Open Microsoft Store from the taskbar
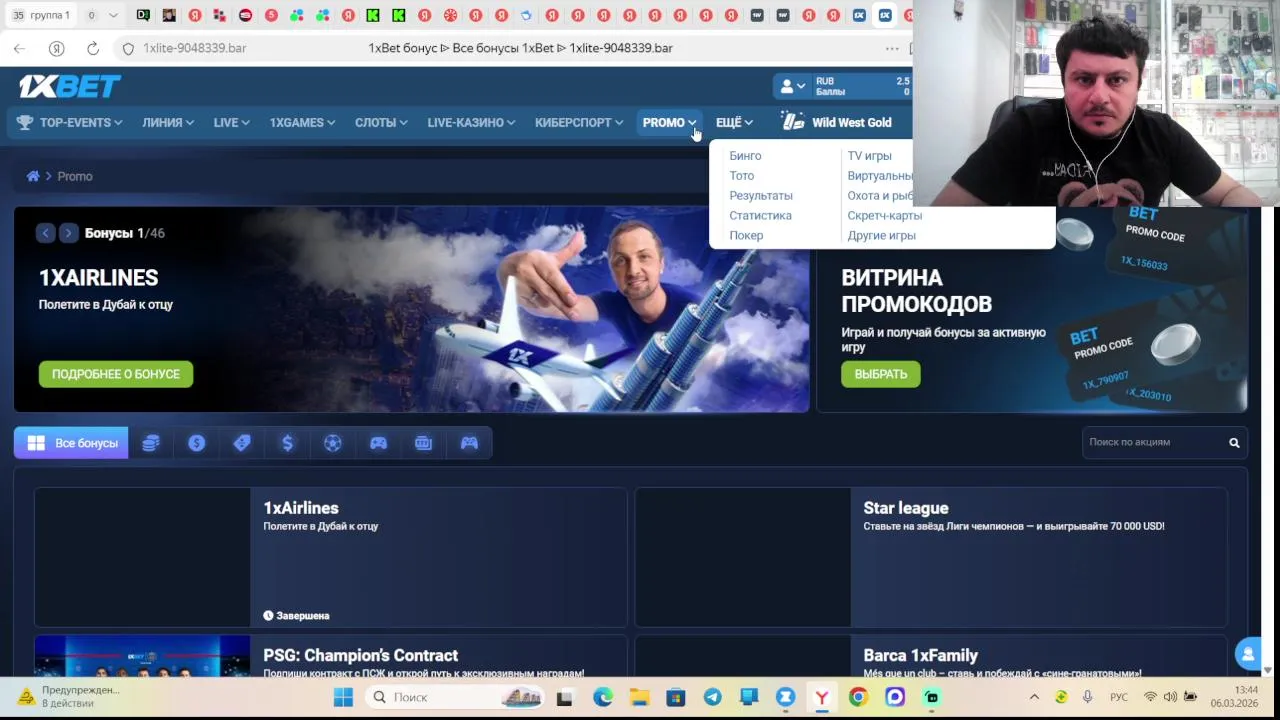Viewport: 1280px width, 720px height. (x=676, y=697)
